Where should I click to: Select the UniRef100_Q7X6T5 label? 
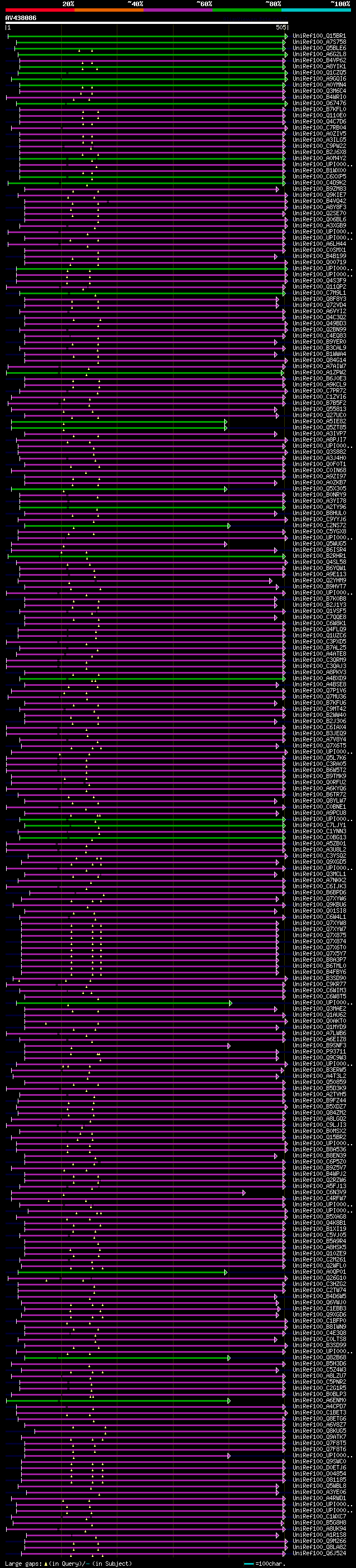(319, 746)
